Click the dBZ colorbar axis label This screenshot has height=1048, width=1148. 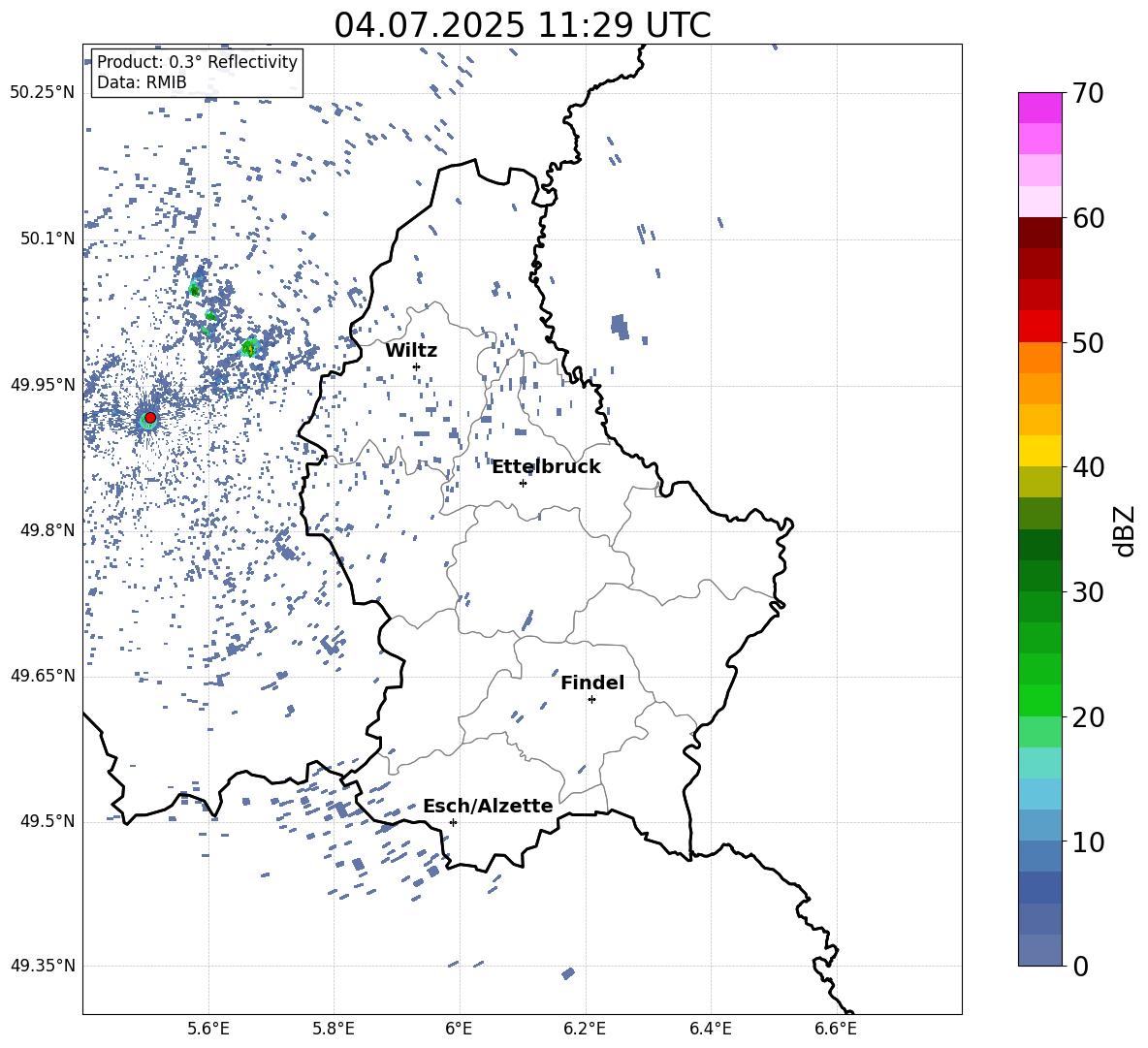1125,530
